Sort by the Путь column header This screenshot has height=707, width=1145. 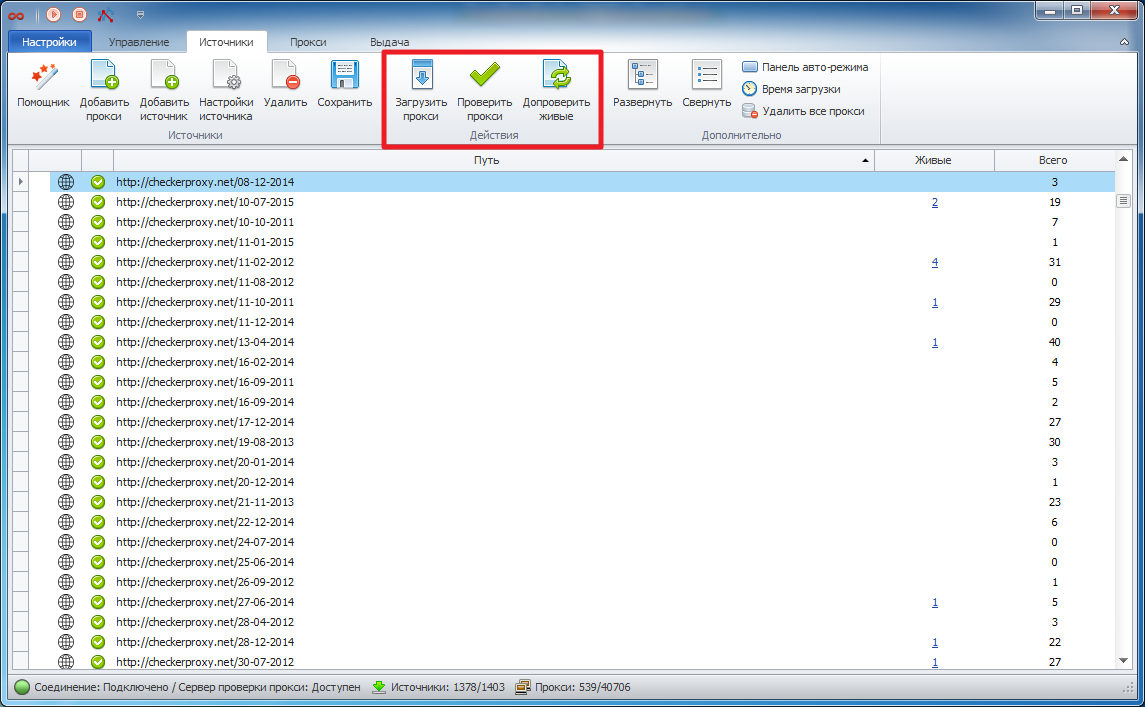pos(494,160)
